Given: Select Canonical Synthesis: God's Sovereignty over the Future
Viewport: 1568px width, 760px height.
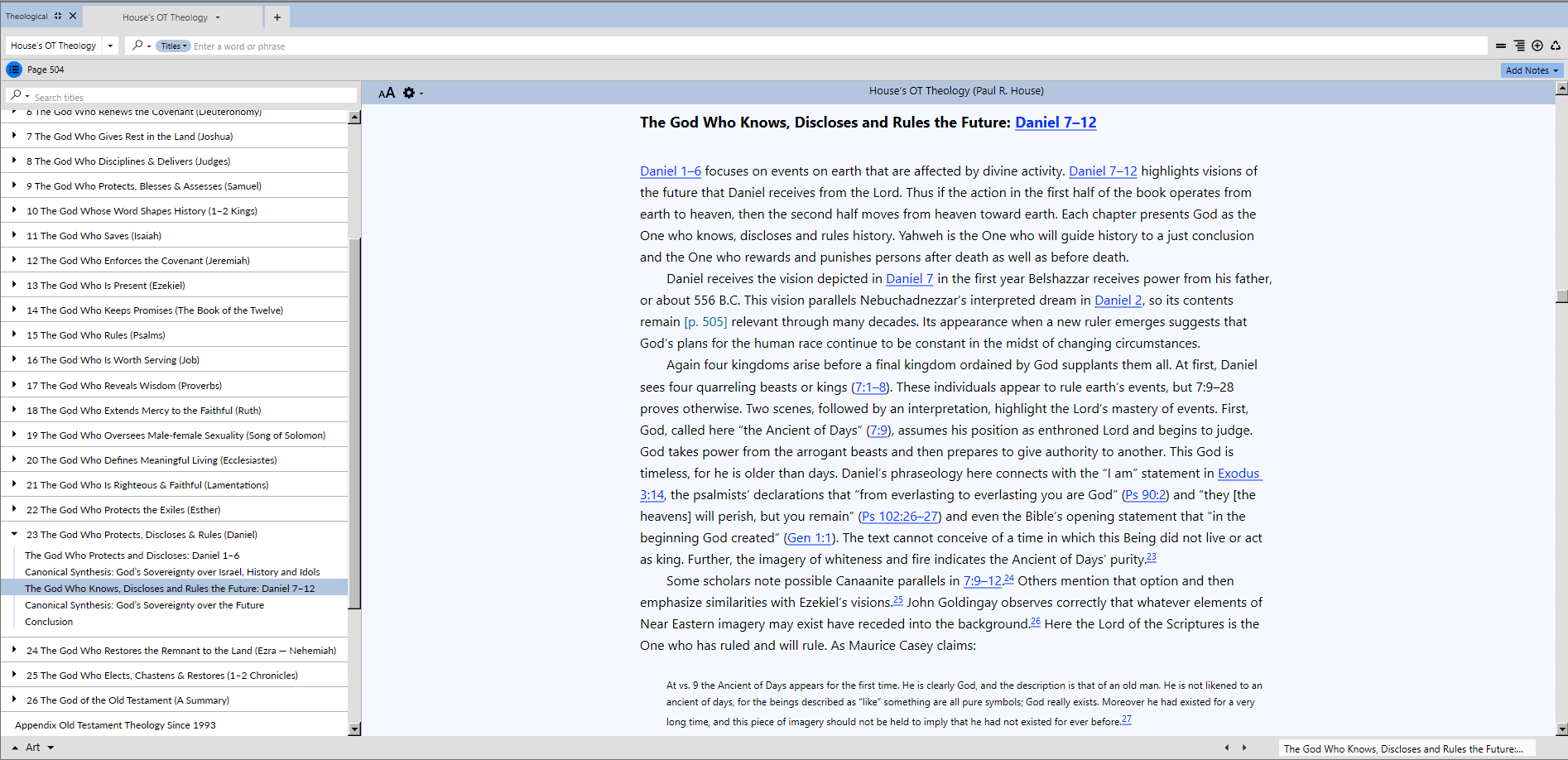Looking at the screenshot, I should [145, 605].
